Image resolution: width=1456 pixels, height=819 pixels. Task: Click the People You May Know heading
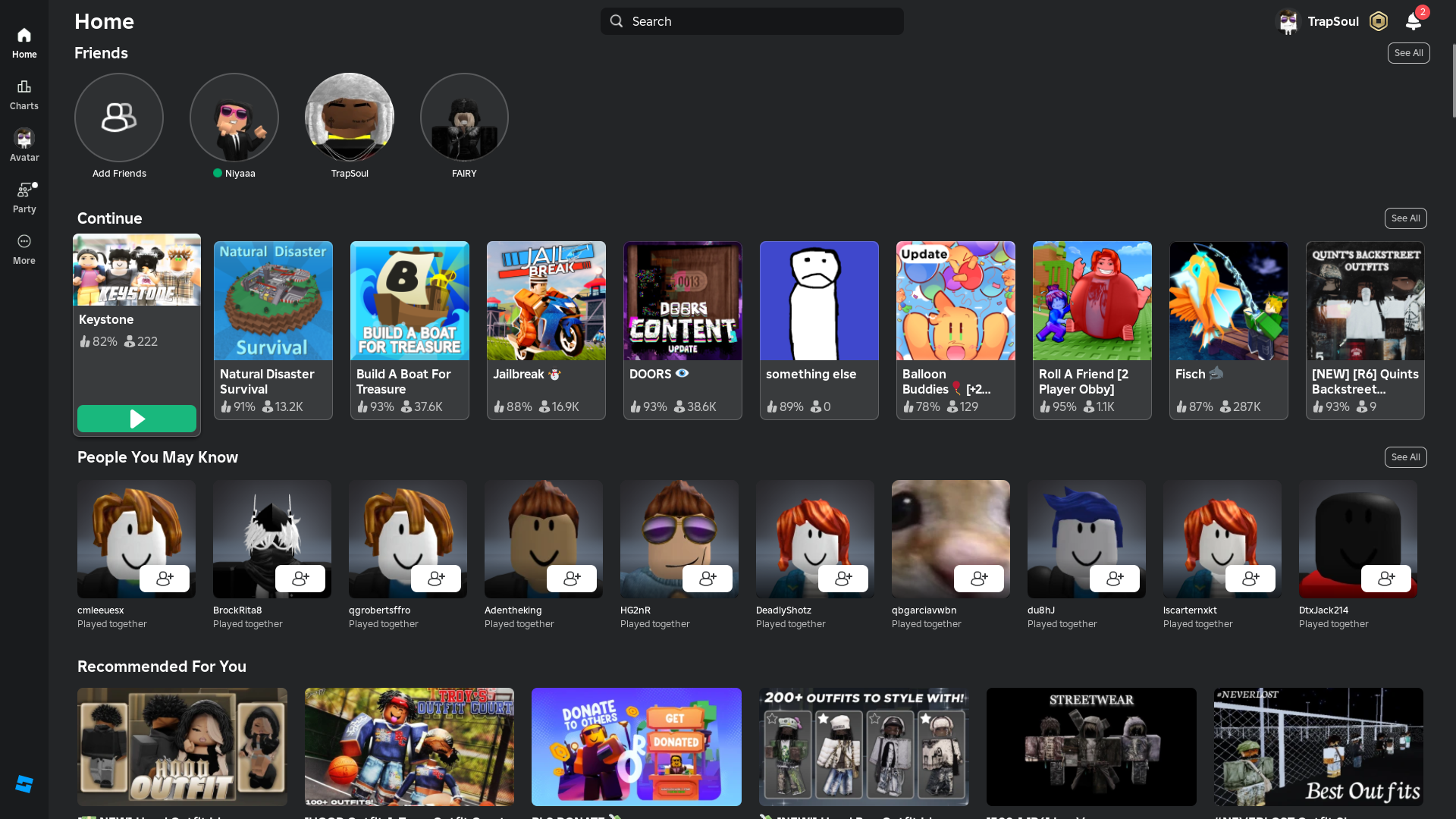click(158, 457)
